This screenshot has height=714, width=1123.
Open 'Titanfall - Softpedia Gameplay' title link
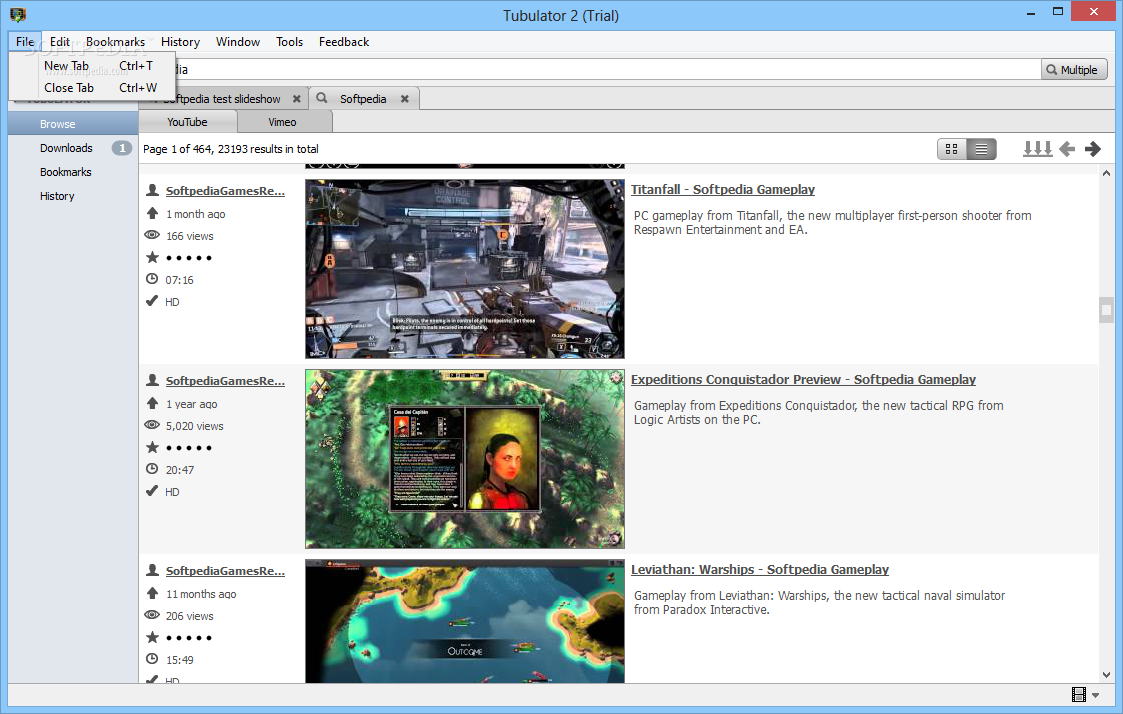pyautogui.click(x=723, y=190)
